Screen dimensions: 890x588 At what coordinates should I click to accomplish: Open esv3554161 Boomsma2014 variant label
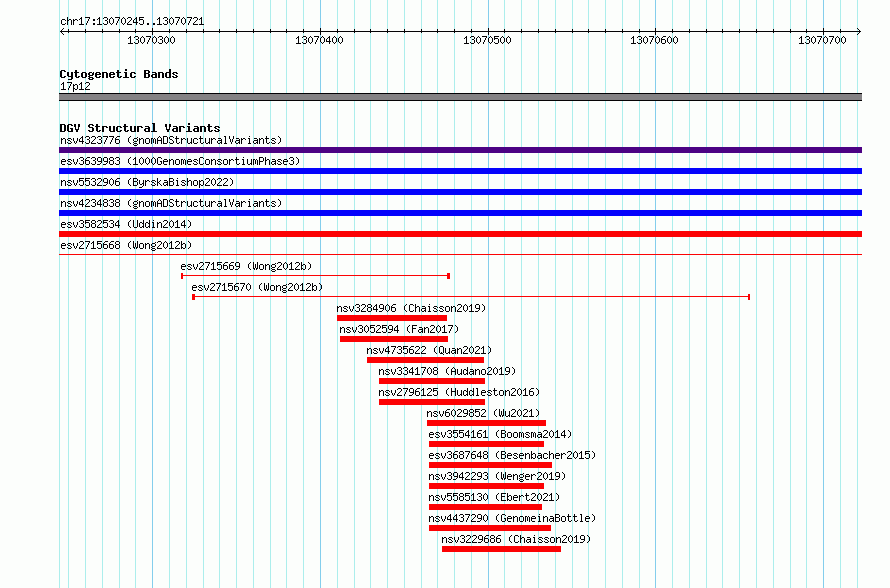pos(500,434)
